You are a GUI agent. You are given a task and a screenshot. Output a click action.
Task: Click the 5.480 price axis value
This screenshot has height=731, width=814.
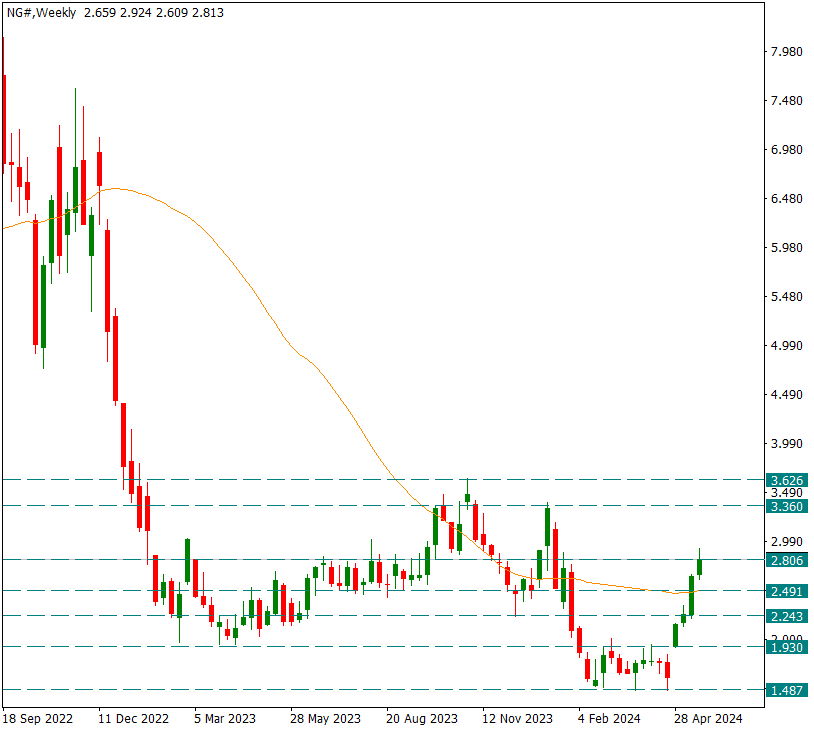click(786, 296)
